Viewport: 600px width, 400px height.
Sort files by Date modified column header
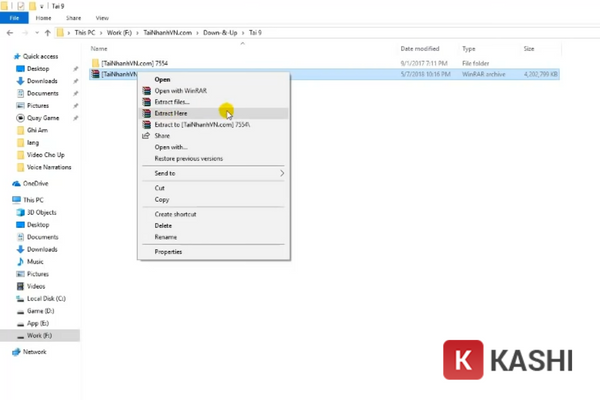[x=420, y=48]
